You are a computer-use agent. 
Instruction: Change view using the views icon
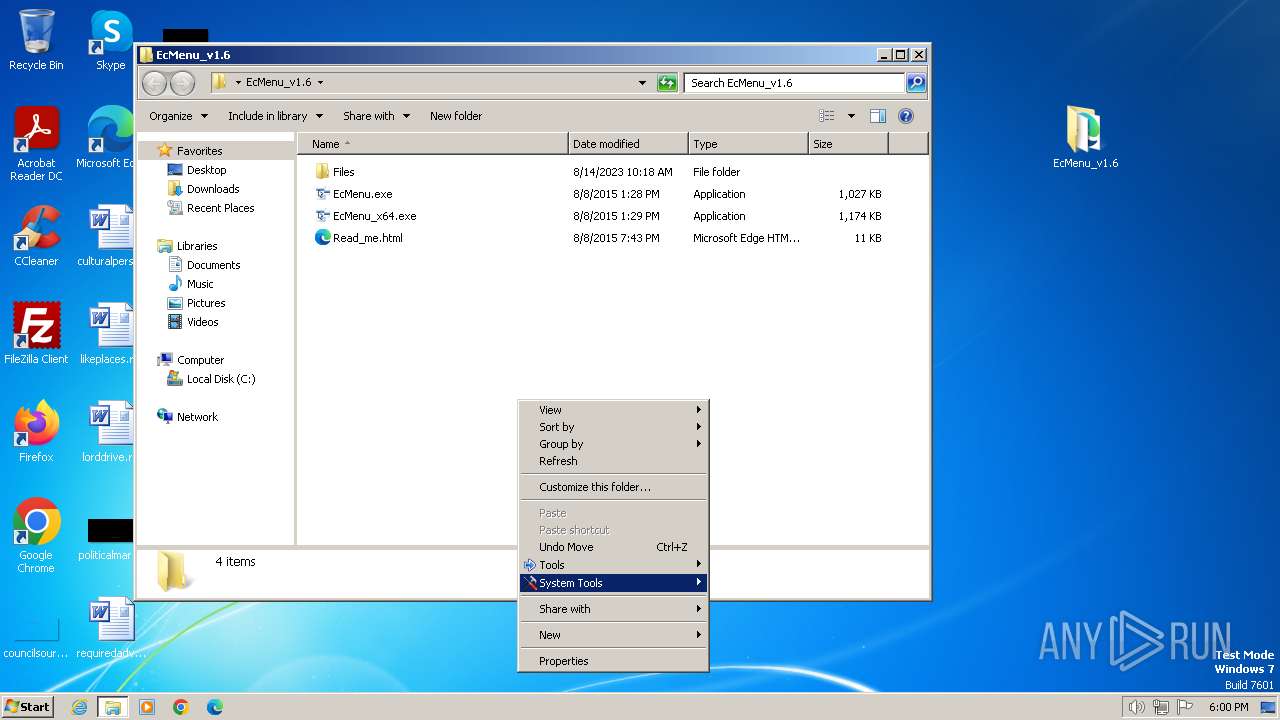[x=826, y=116]
